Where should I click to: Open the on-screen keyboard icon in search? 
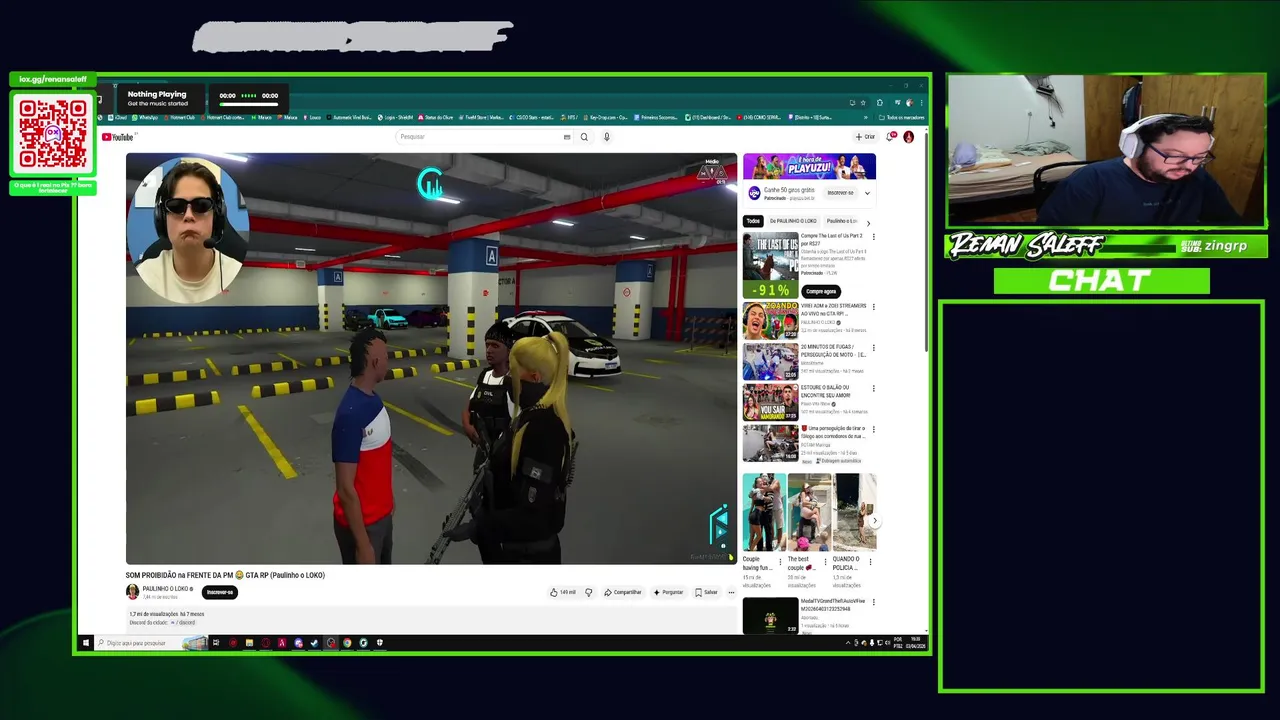tap(567, 137)
